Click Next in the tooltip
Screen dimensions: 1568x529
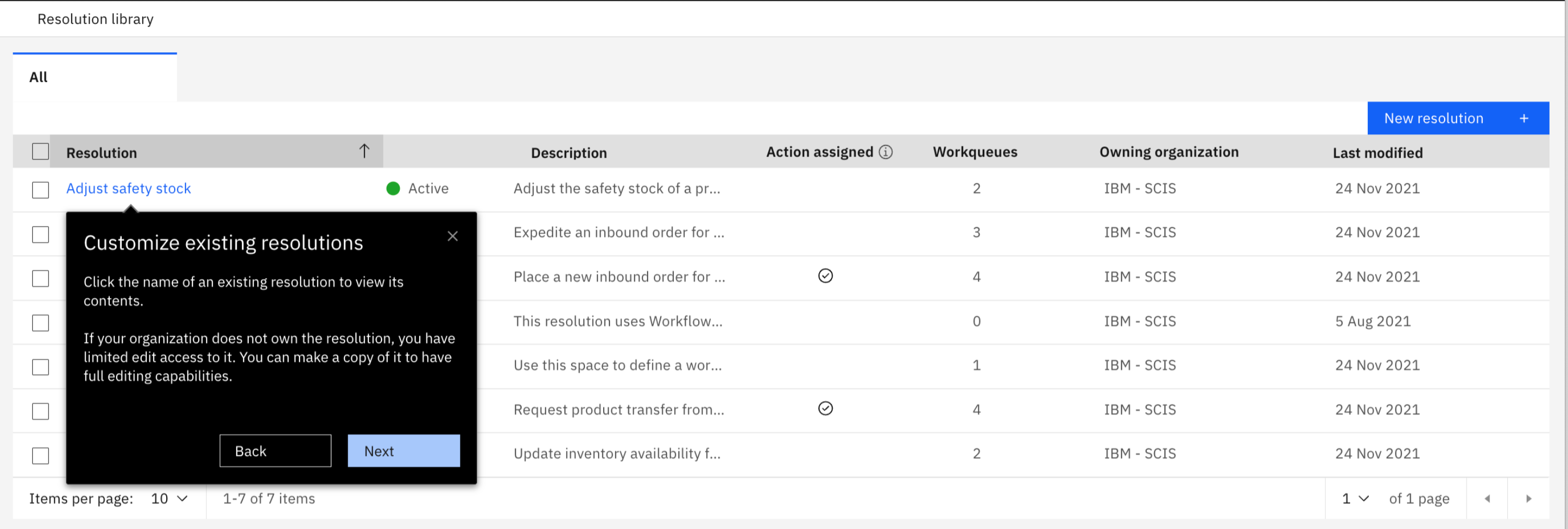coord(403,451)
